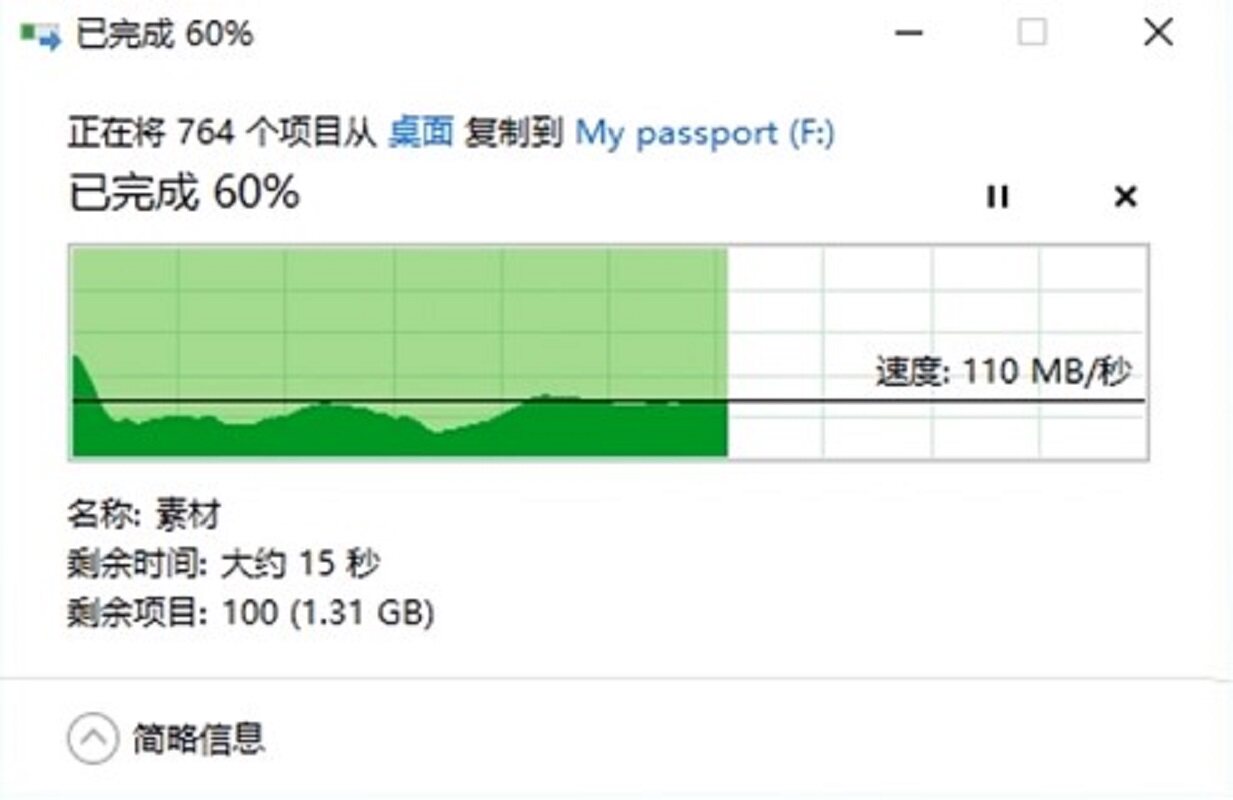The image size is (1233, 800).
Task: Click the 简略信息 label
Action: click(x=199, y=739)
